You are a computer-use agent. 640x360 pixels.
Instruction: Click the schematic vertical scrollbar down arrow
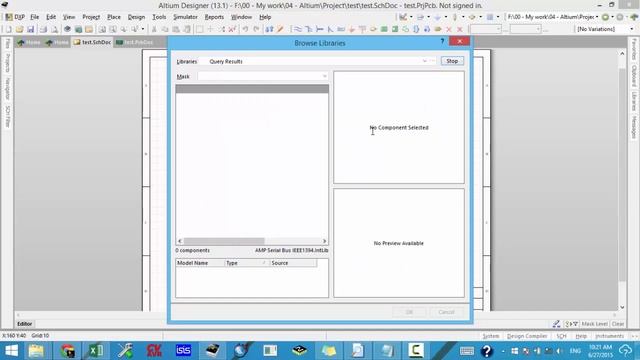pos(622,307)
